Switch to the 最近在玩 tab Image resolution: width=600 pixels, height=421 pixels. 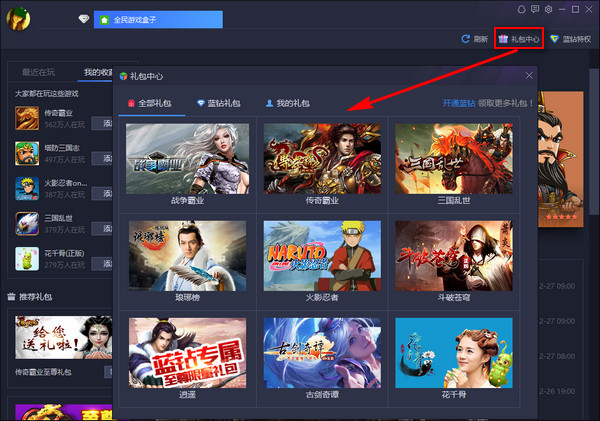click(x=38, y=72)
